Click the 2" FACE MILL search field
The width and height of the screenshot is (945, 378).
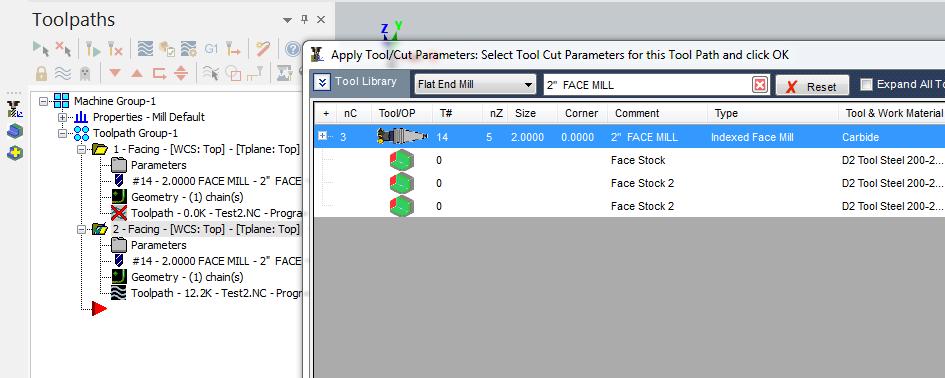click(648, 85)
